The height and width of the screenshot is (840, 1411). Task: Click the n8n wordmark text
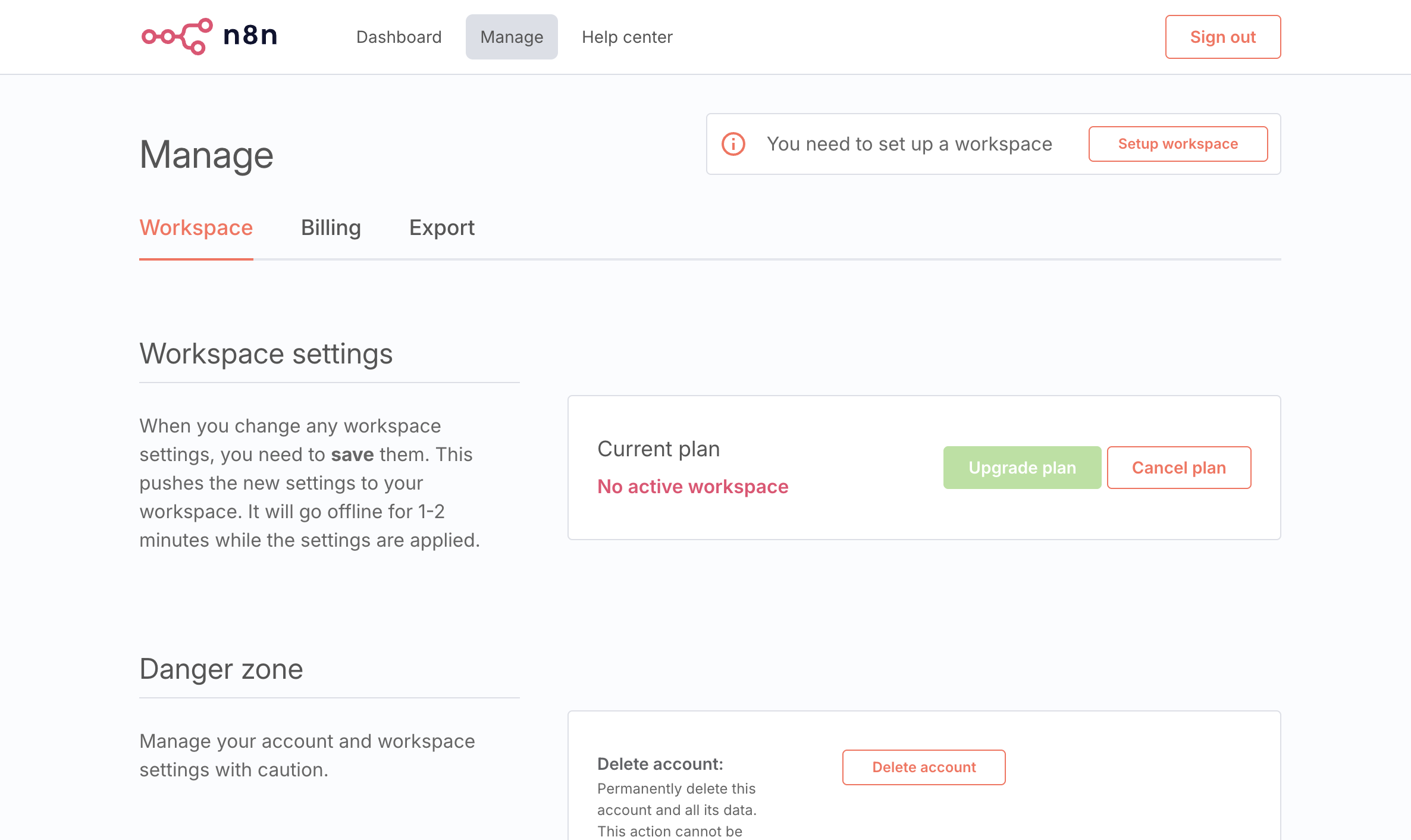(x=250, y=36)
